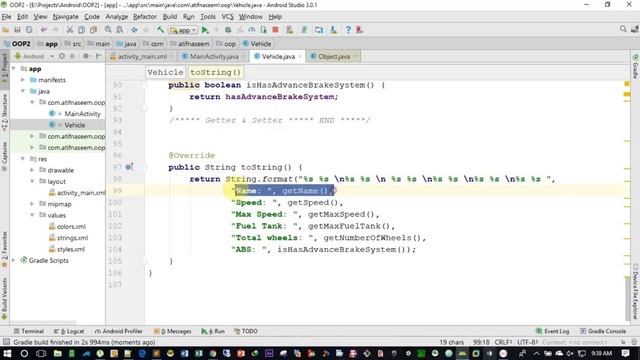Viewport: 640px width, 360px height.
Task: Open the VCS menu
Action: click(227, 17)
